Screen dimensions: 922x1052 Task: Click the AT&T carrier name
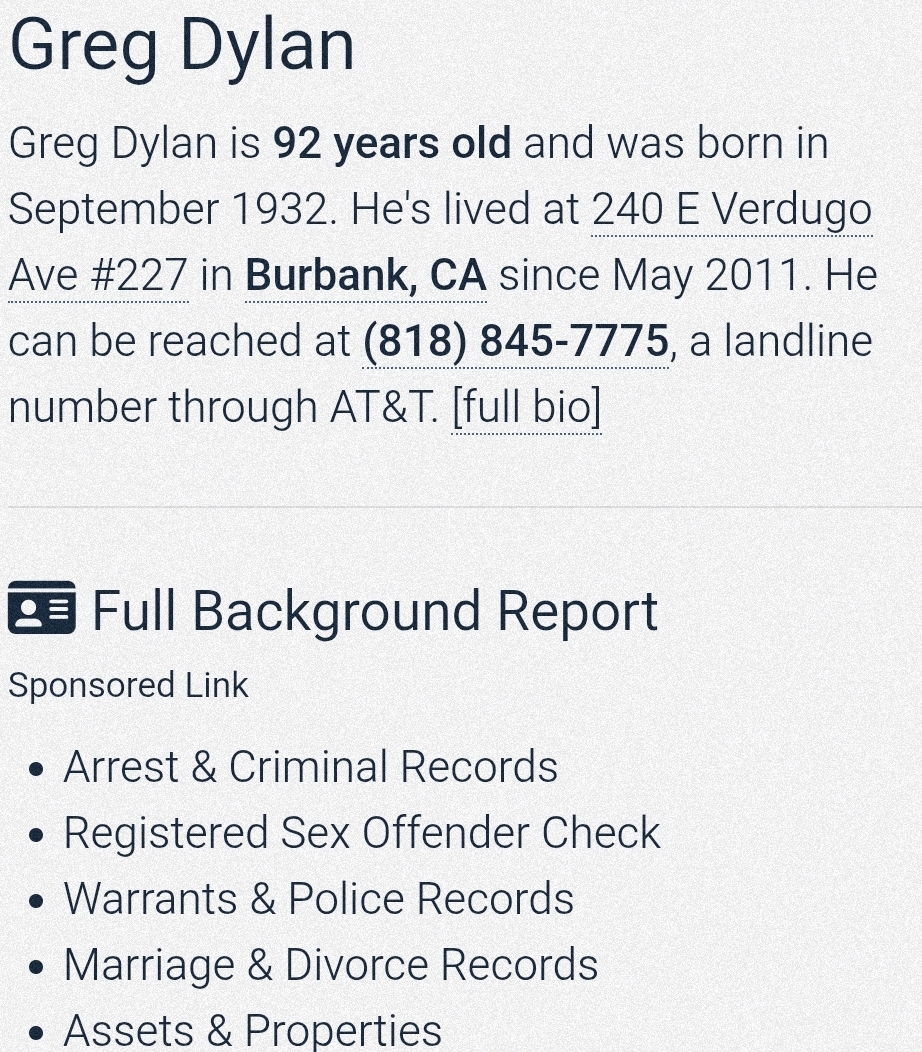[384, 407]
